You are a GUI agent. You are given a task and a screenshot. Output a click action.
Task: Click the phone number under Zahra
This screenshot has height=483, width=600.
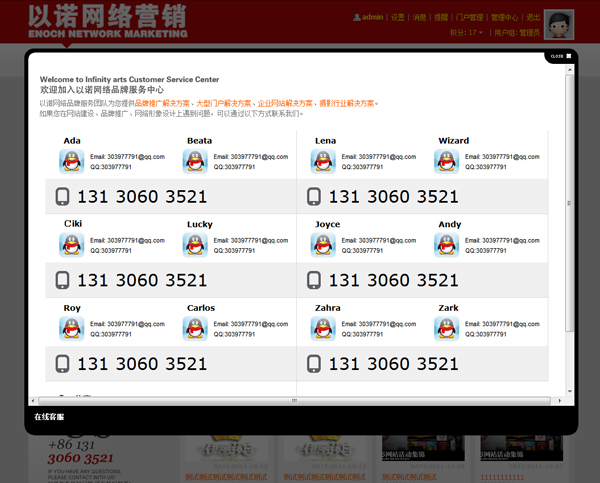click(393, 364)
